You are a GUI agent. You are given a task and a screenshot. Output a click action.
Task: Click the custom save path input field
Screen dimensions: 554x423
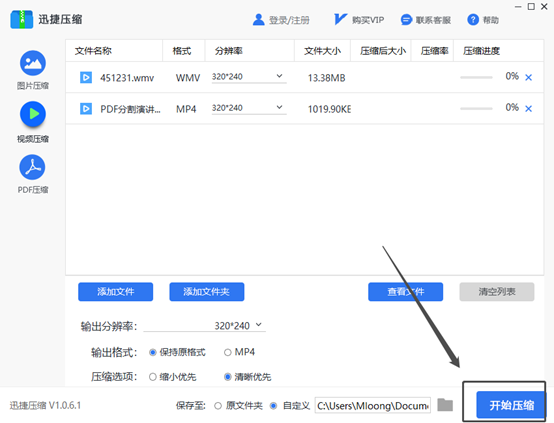(x=373, y=405)
